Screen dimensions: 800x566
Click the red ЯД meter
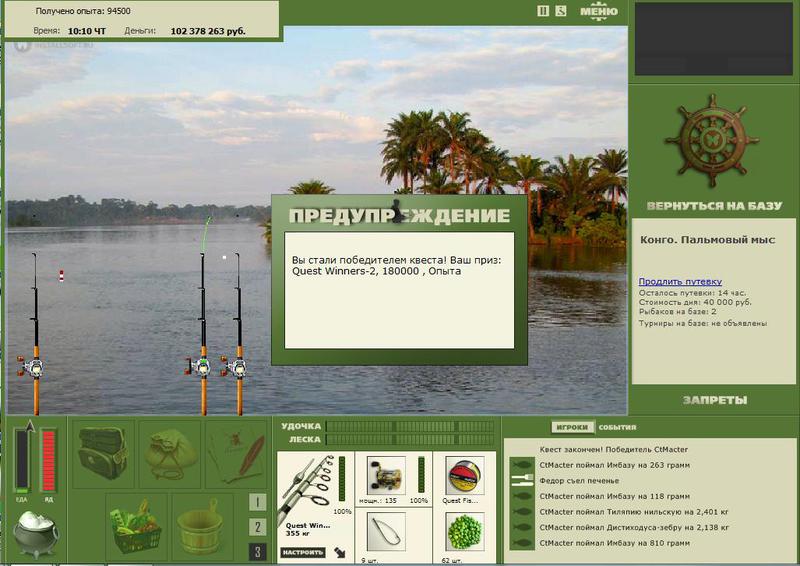click(x=48, y=459)
